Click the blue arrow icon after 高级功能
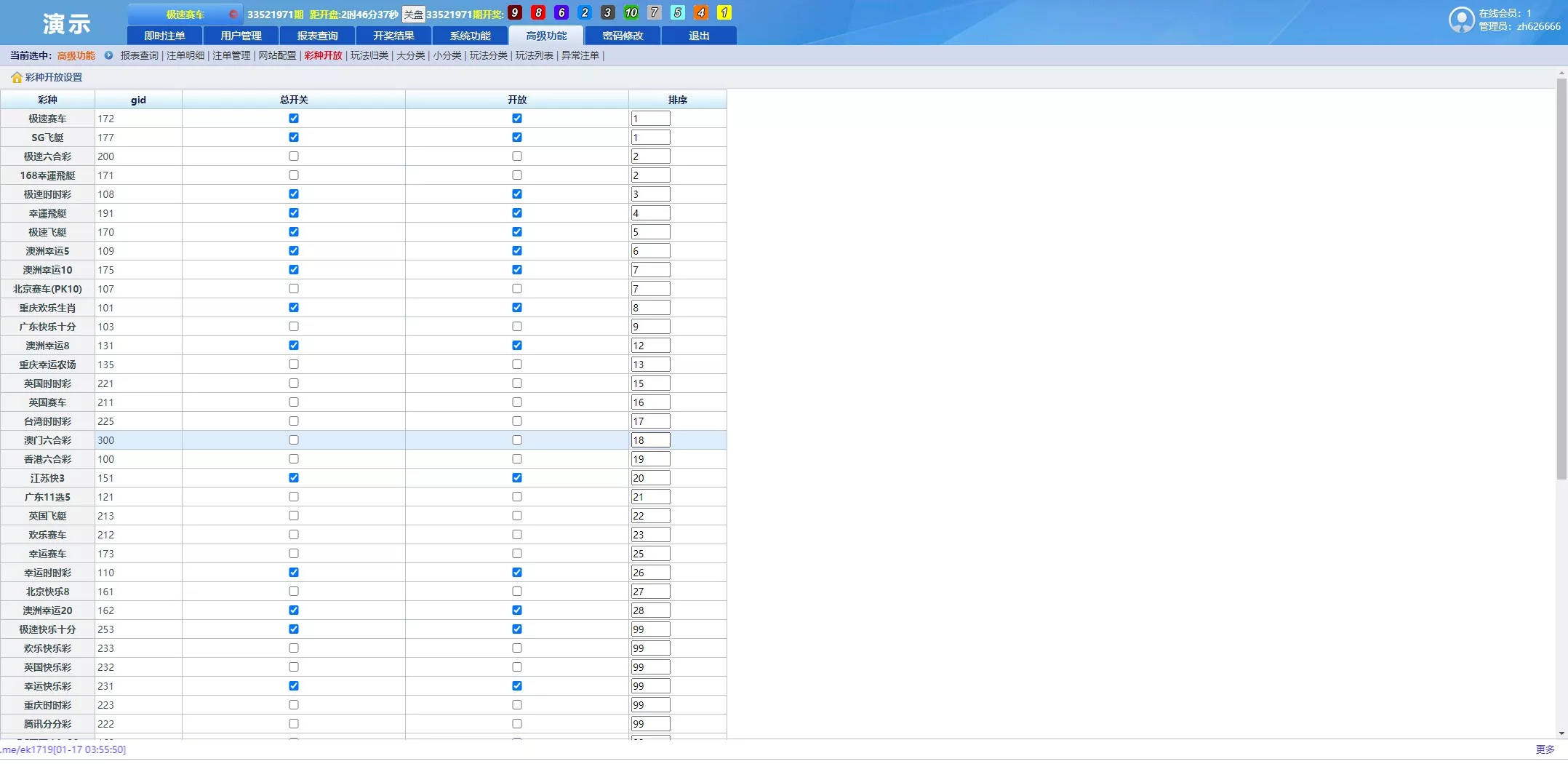The height and width of the screenshot is (764, 1568). [108, 55]
